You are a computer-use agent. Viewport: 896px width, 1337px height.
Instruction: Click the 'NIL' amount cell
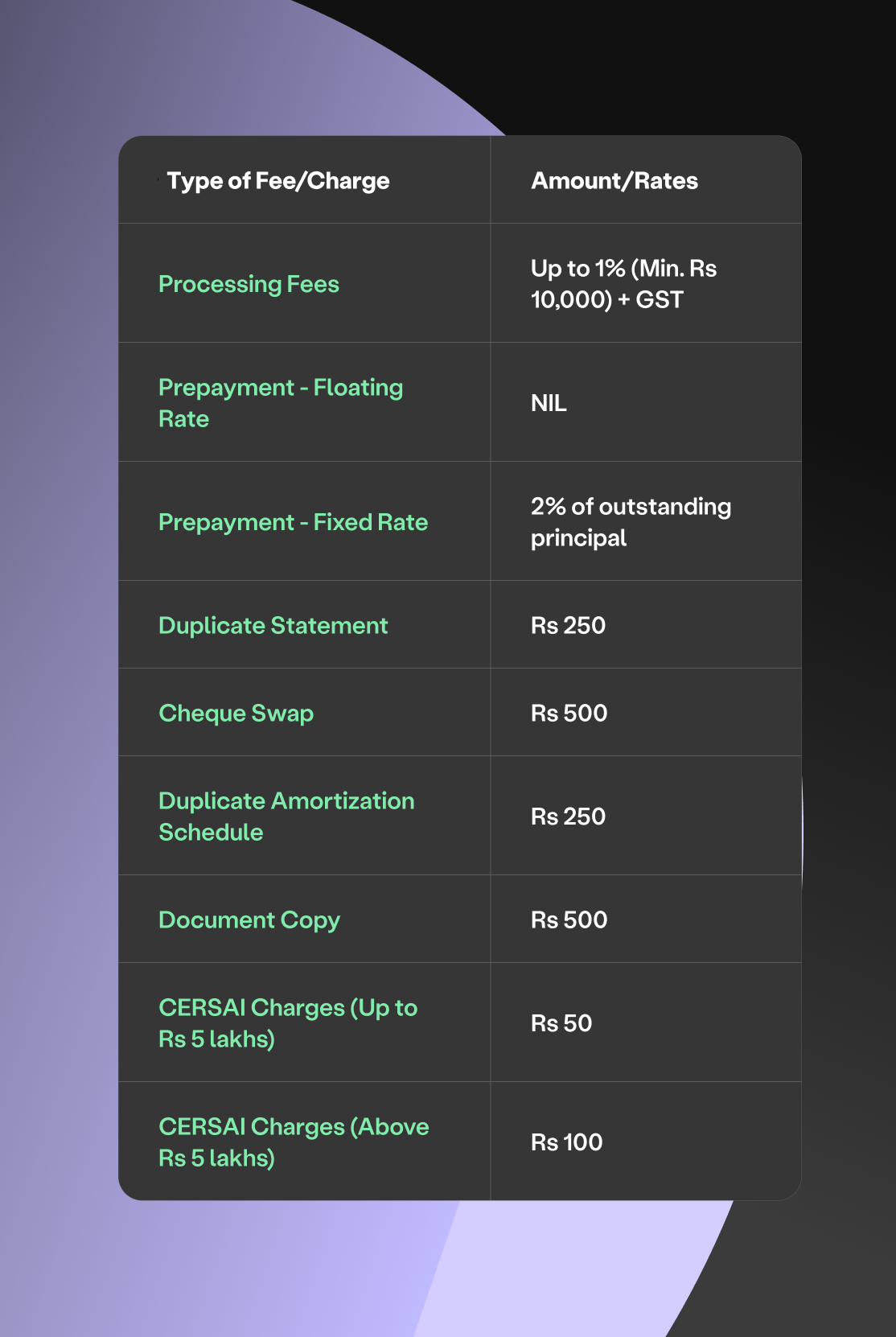(x=549, y=403)
